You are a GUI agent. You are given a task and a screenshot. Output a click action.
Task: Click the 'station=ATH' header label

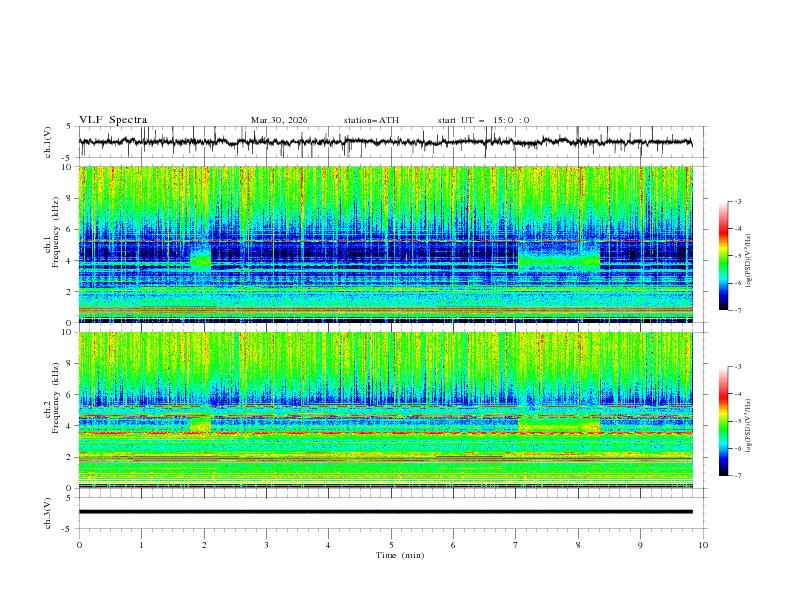(x=371, y=120)
